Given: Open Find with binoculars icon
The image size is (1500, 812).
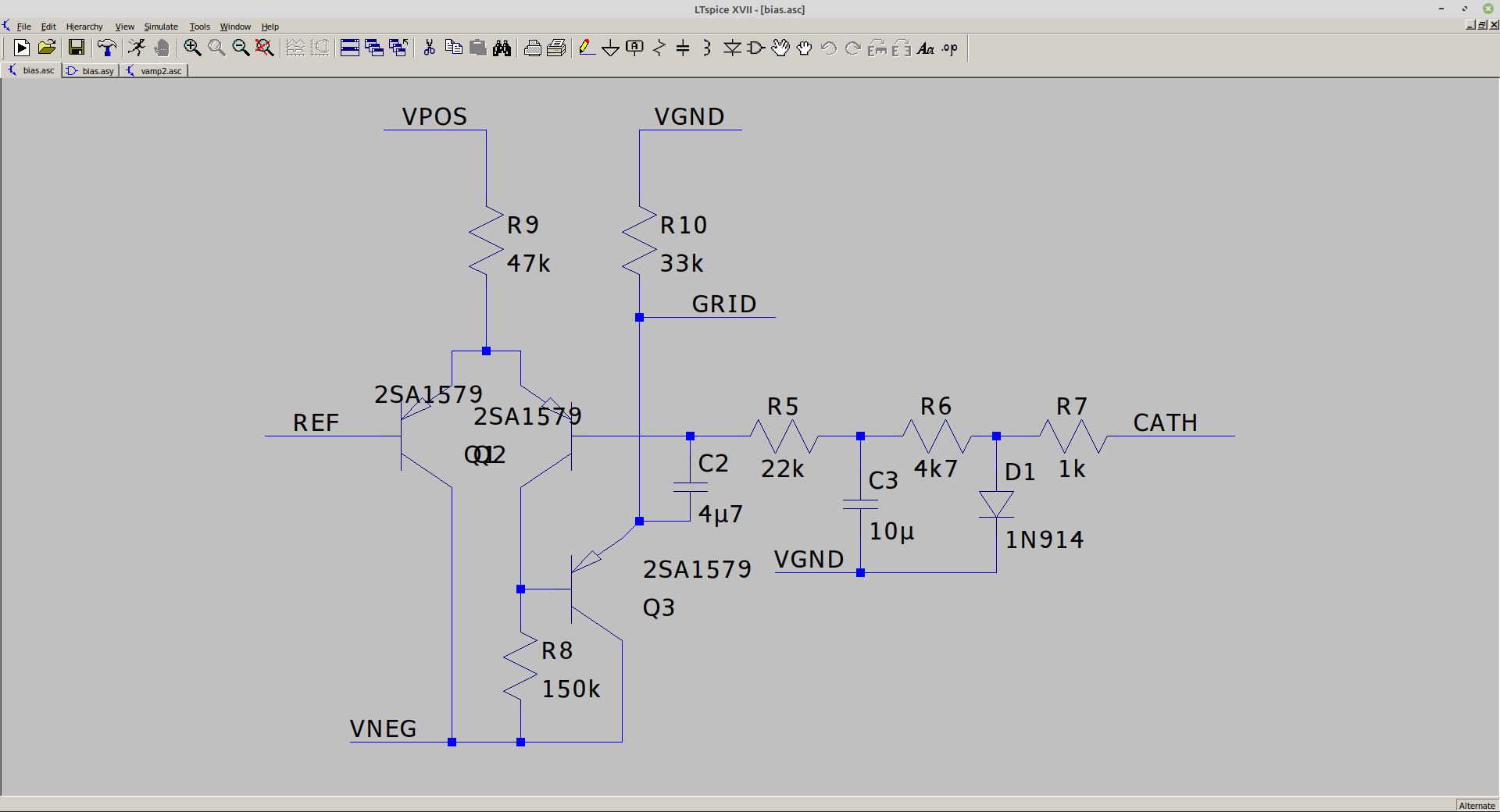Looking at the screenshot, I should tap(502, 48).
